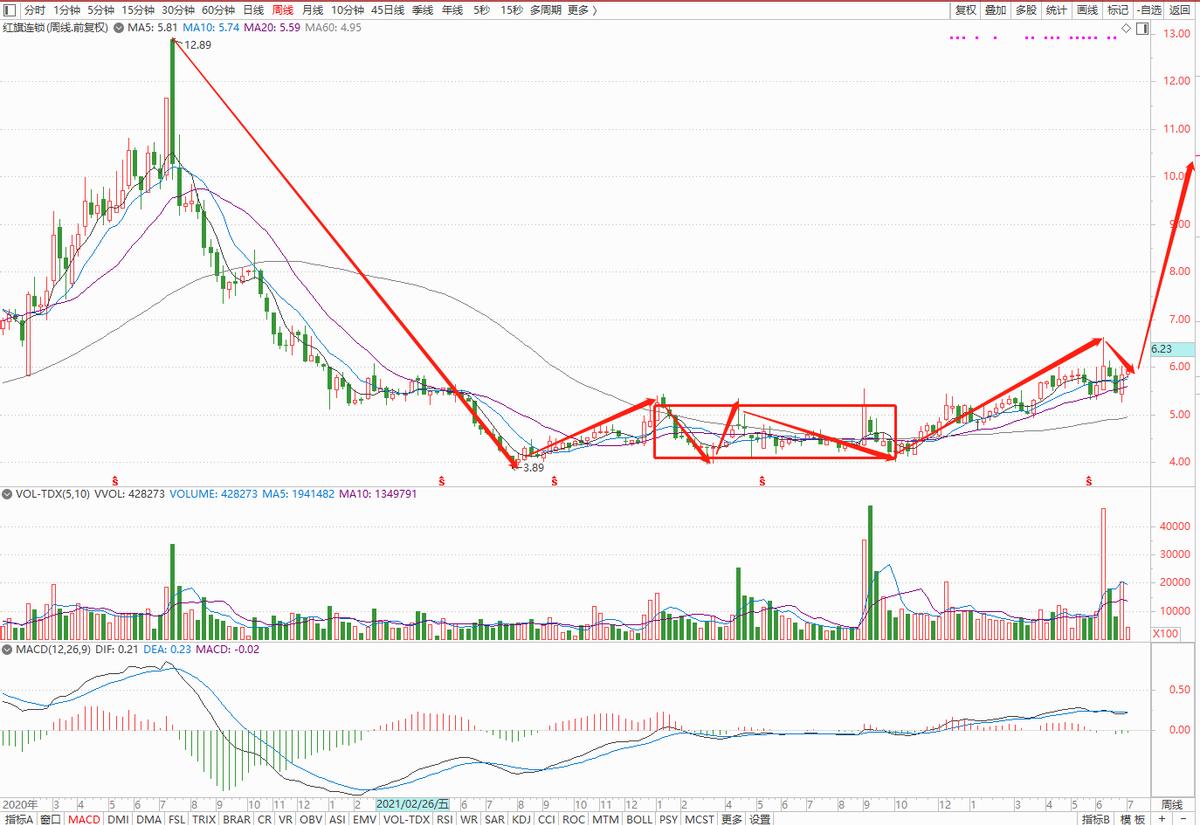Select the MTM indicator tab

pos(605,819)
